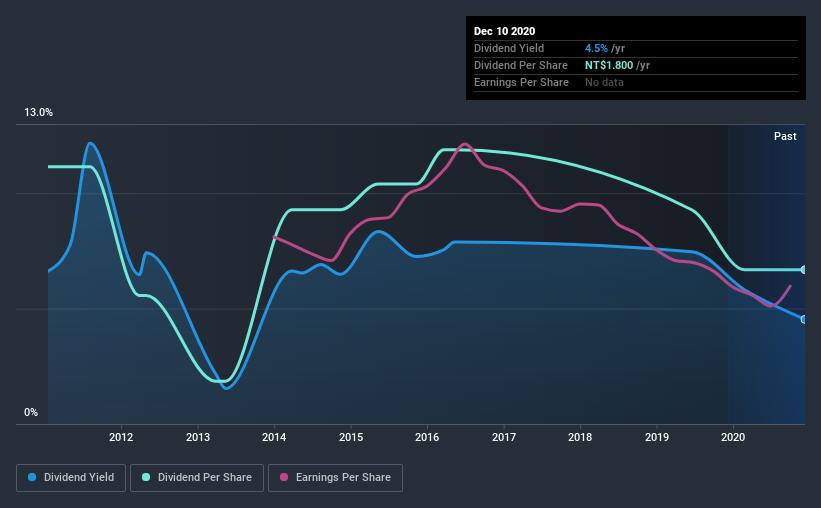Click the teal Dividend Per Share legend dot
Image resolution: width=821 pixels, height=508 pixels.
146,477
